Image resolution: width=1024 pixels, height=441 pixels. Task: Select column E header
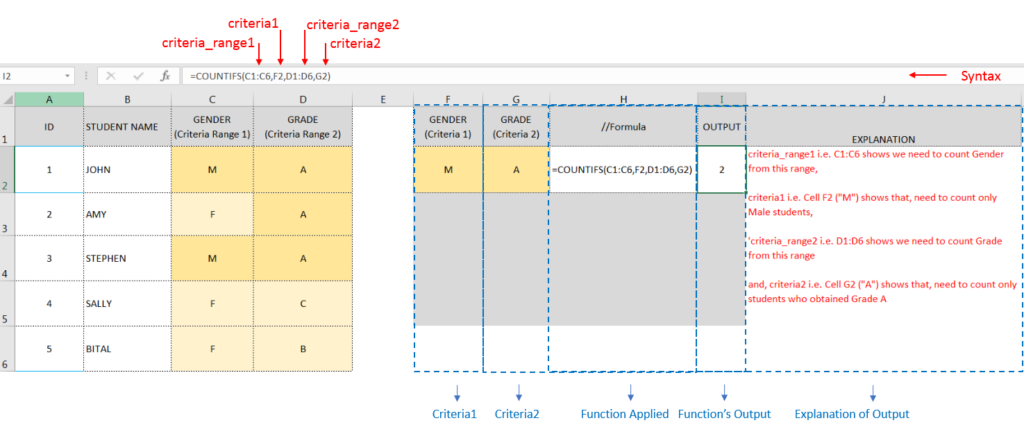click(x=383, y=99)
